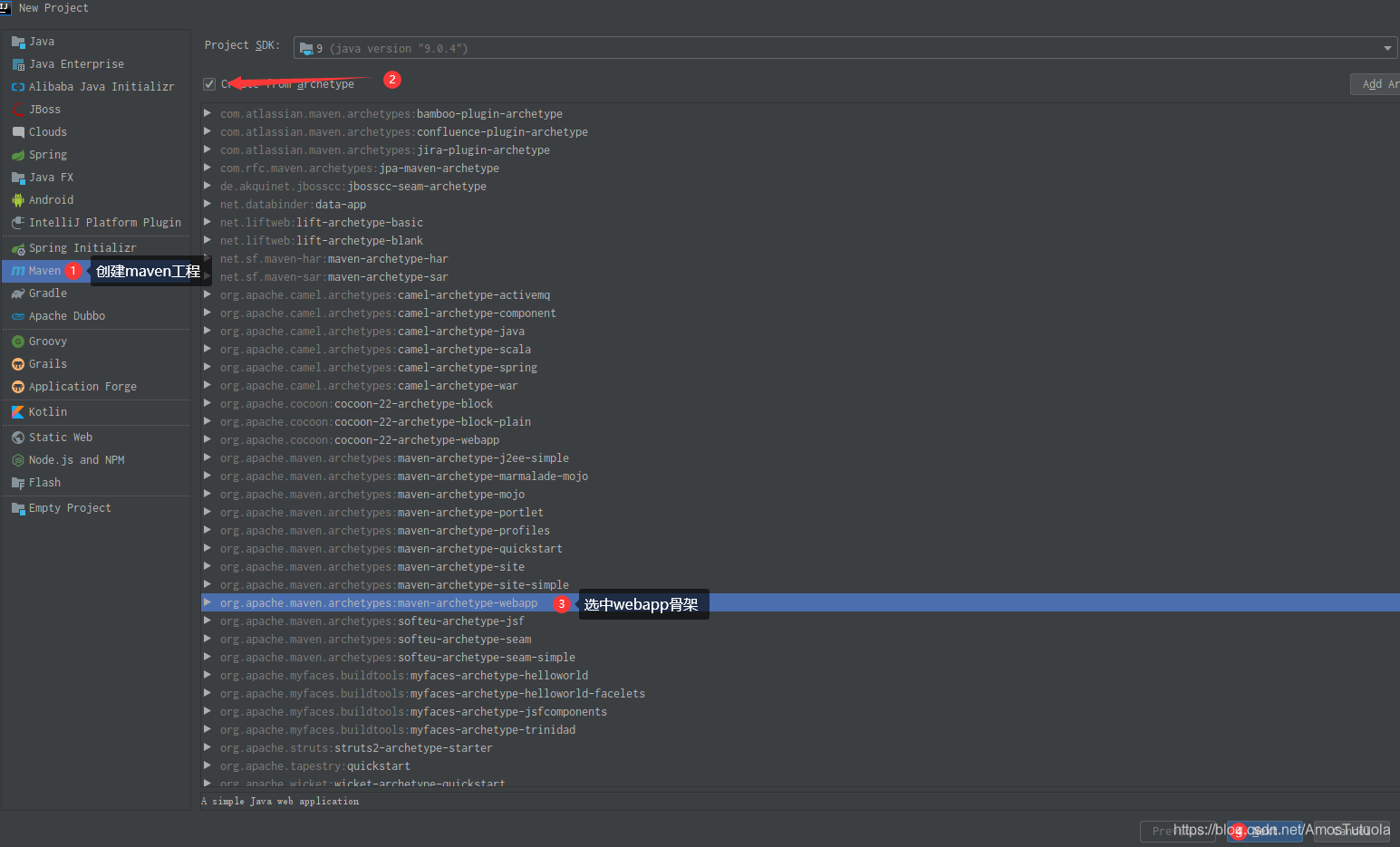The height and width of the screenshot is (847, 1400).
Task: Select the jbosscc-seam-archetype row
Action: click(x=800, y=187)
